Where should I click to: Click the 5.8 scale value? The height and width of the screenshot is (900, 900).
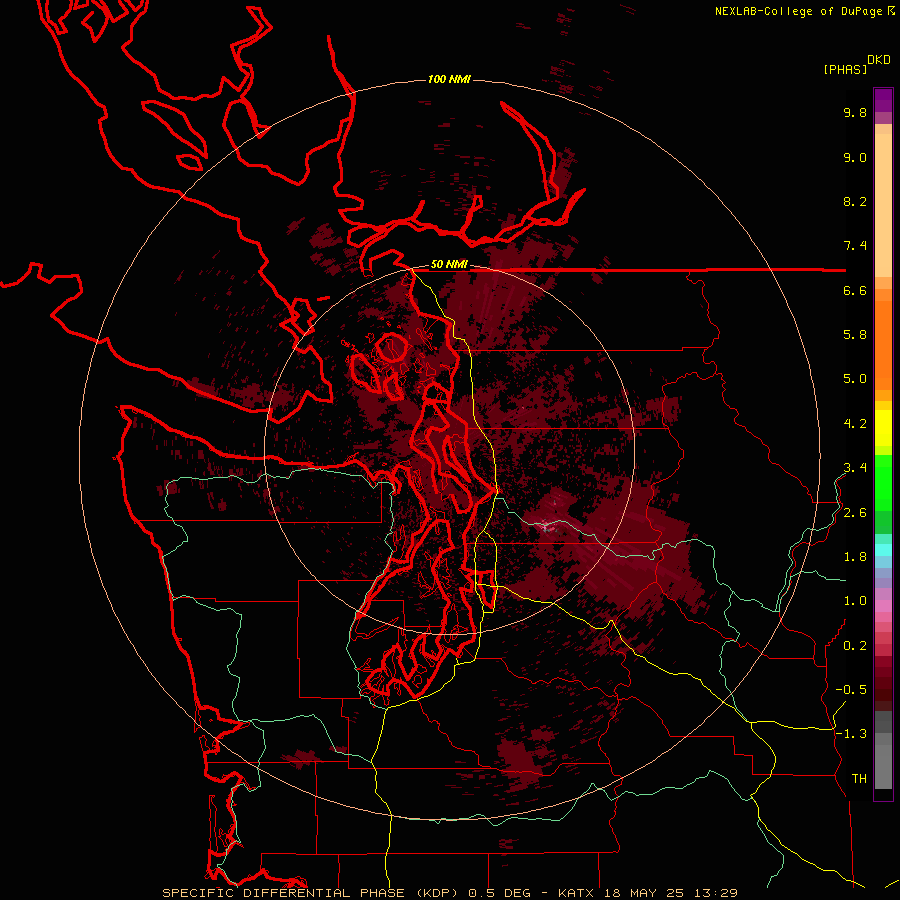[855, 335]
